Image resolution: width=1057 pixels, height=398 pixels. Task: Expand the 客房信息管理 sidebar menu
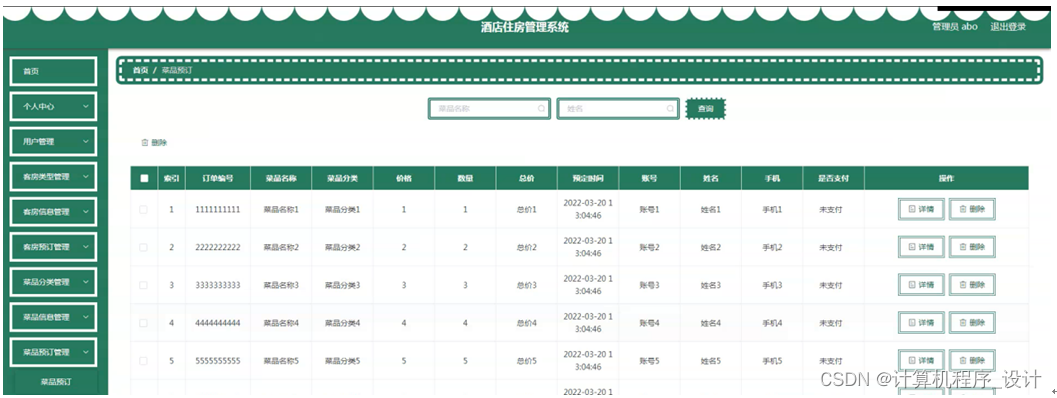pos(53,212)
